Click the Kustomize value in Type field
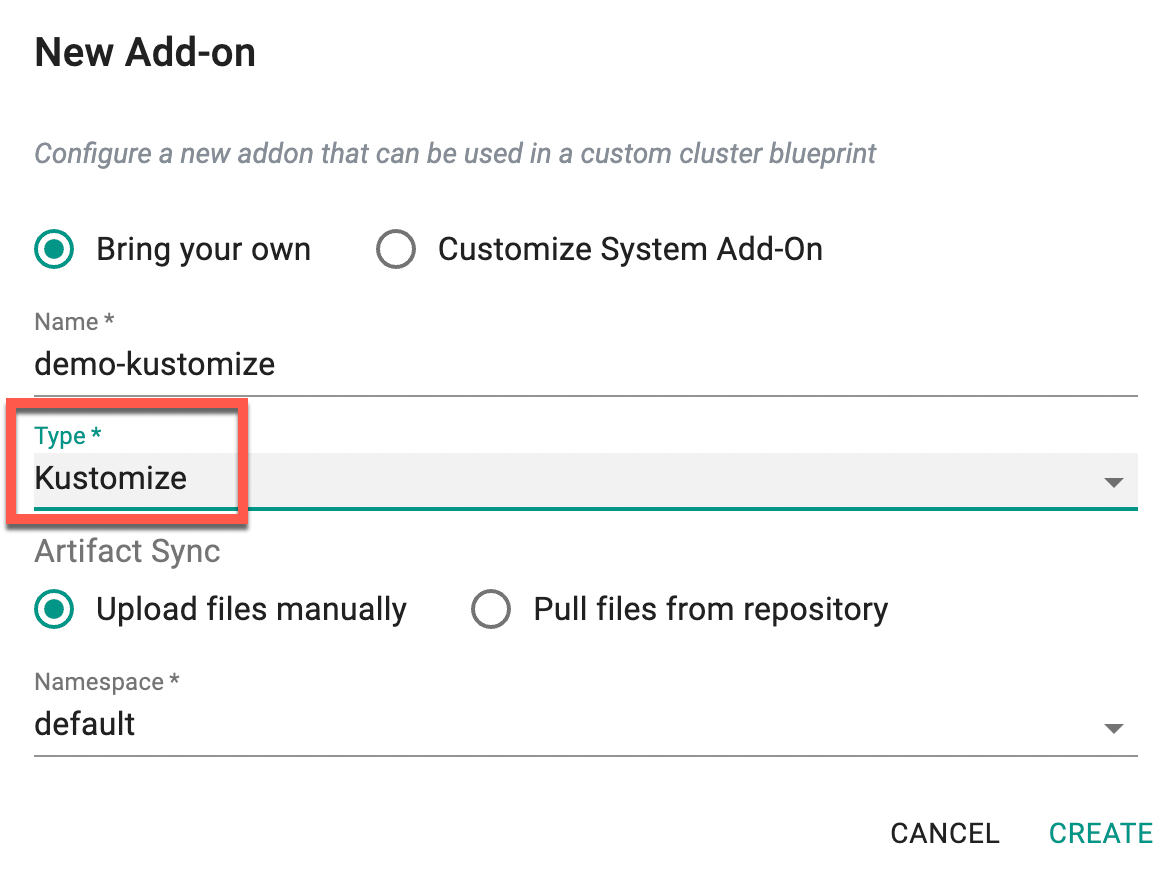 point(111,478)
